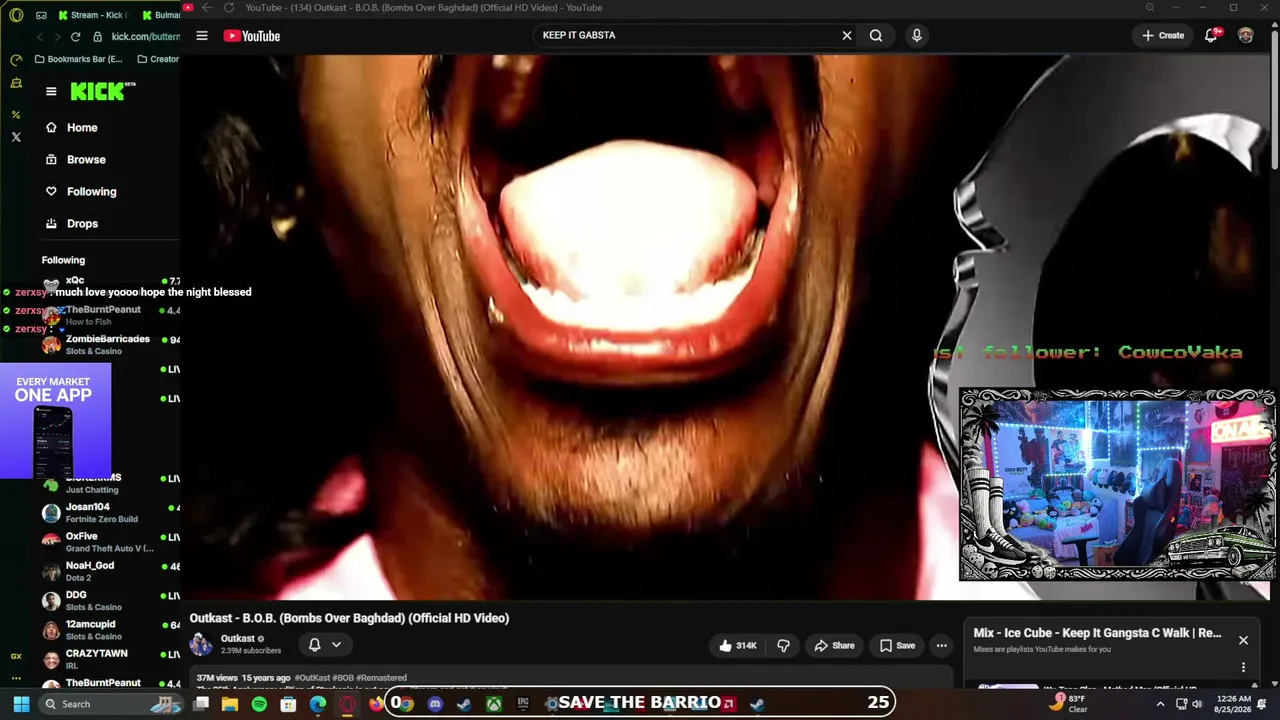Click the Windows taskbar Search box
Viewport: 1280px width, 720px height.
113,704
